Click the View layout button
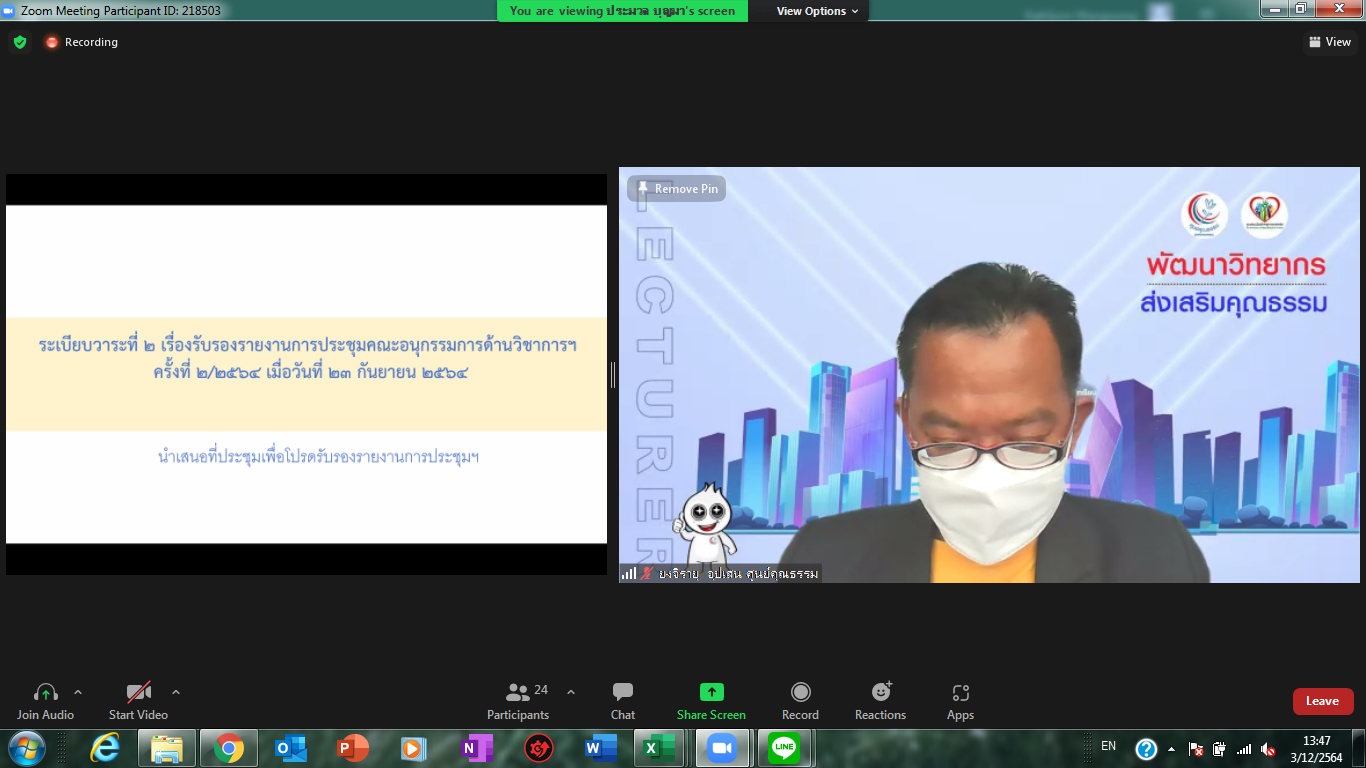This screenshot has width=1366, height=768. 1330,42
